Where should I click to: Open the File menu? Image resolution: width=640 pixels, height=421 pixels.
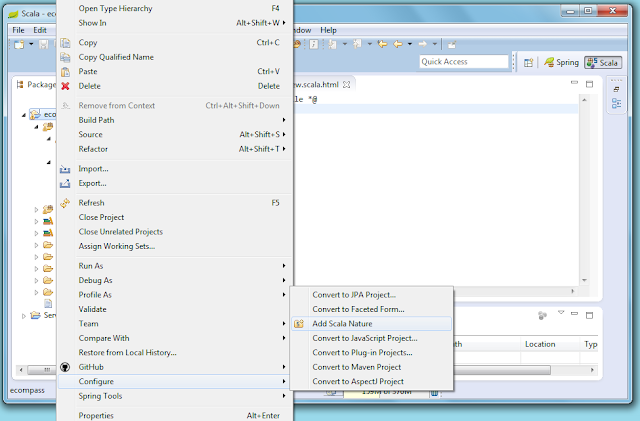click(18, 30)
